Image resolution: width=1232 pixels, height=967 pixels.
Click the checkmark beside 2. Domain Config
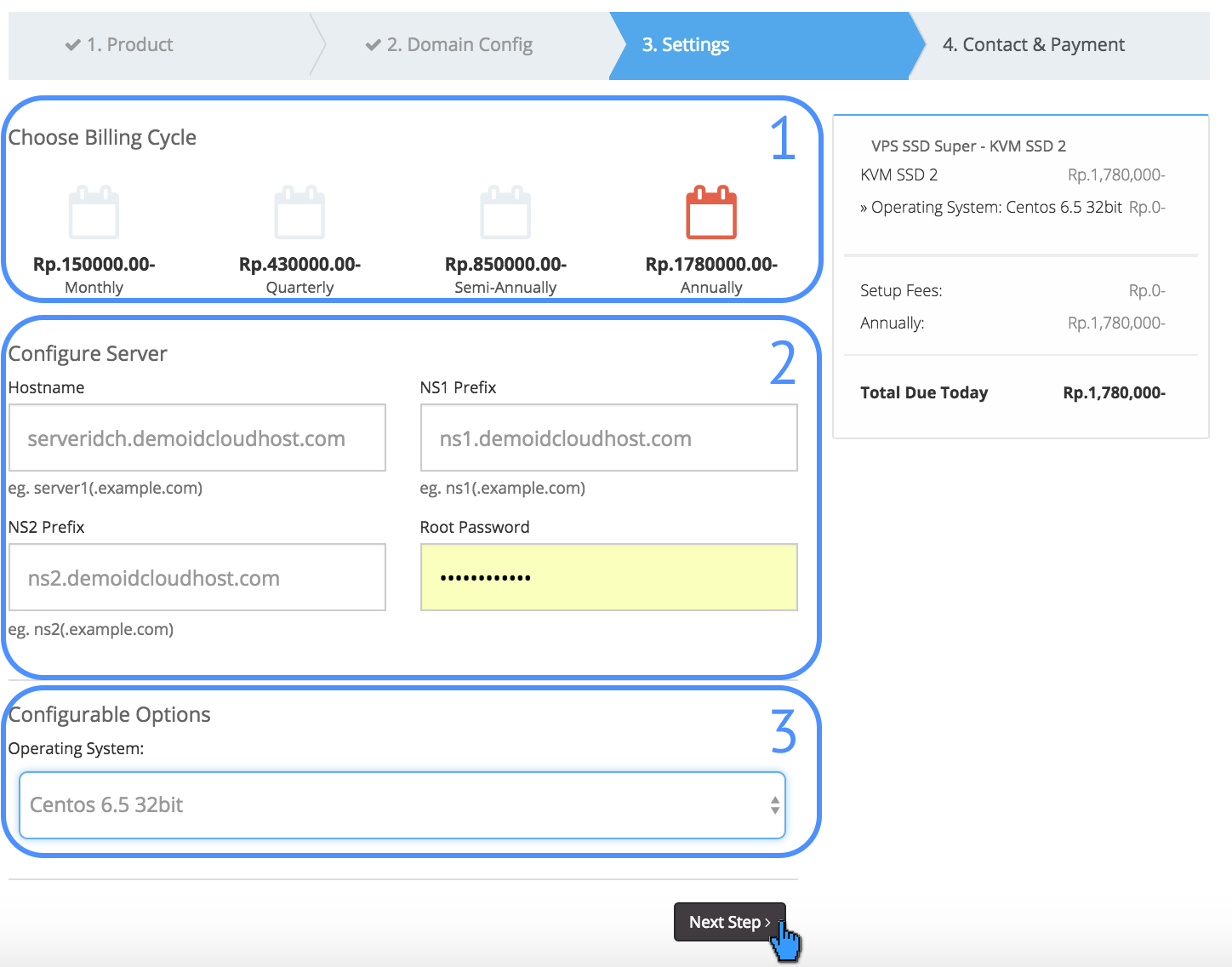[373, 45]
